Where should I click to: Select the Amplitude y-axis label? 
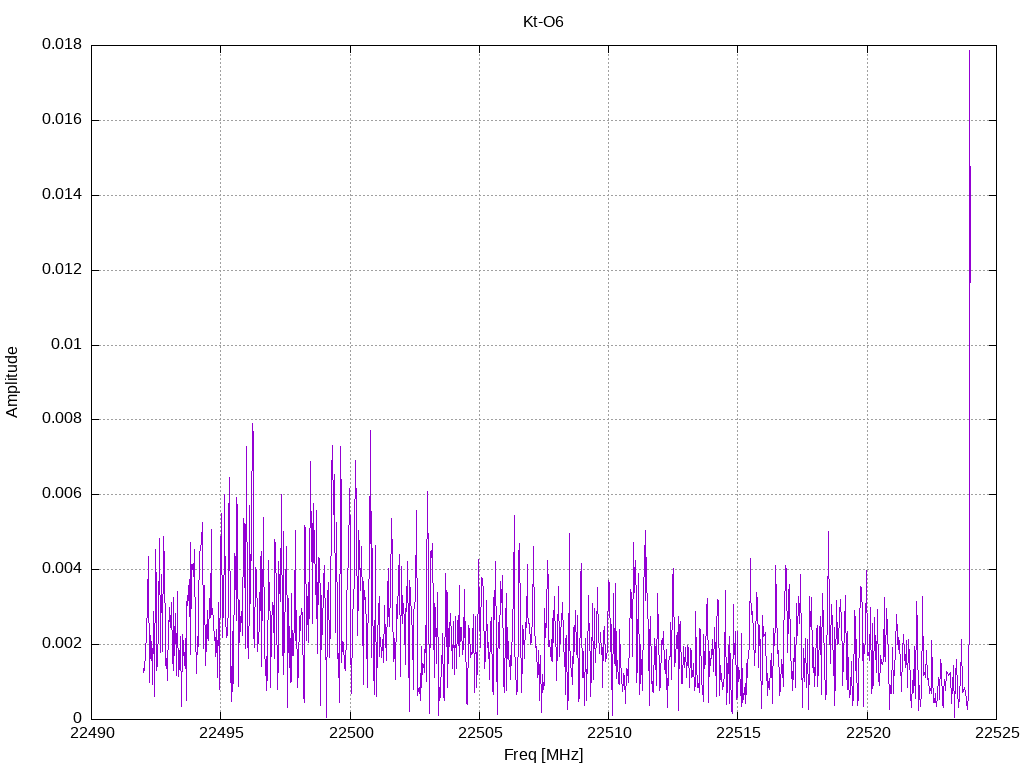tap(12, 382)
